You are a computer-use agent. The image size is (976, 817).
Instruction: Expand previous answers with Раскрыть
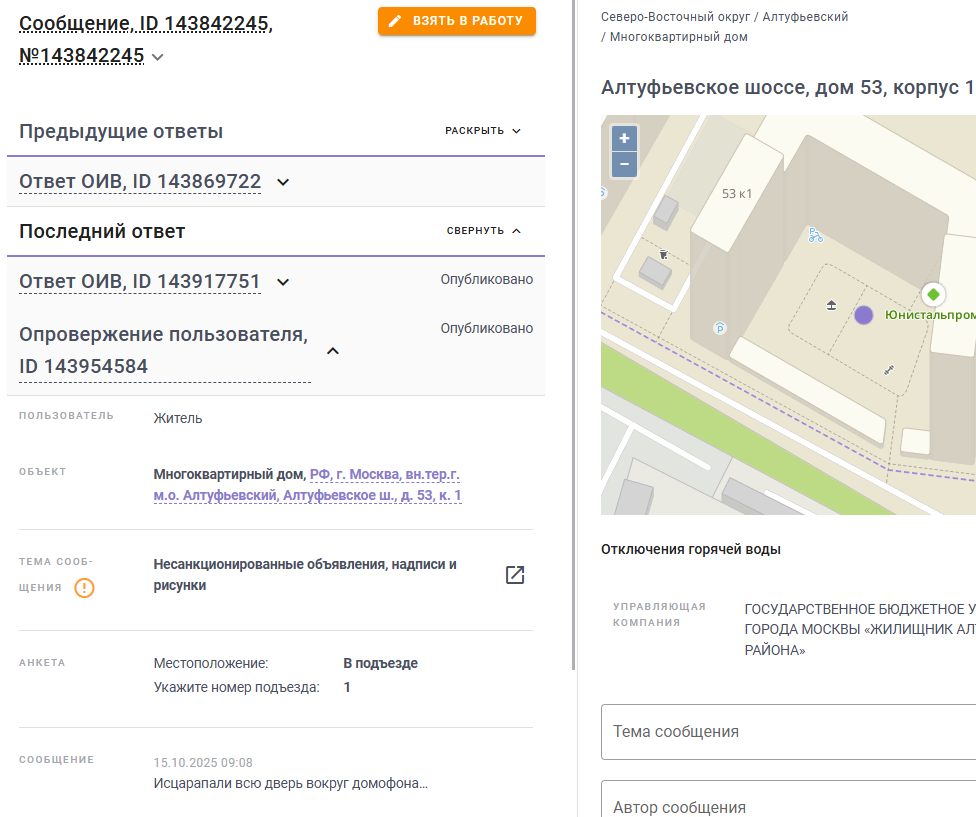coord(484,131)
